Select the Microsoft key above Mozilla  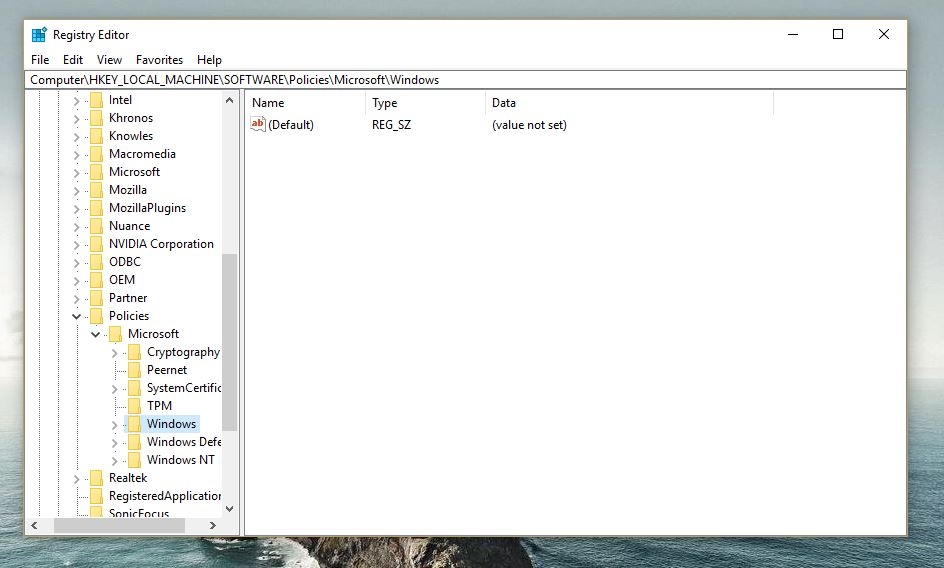(x=134, y=172)
